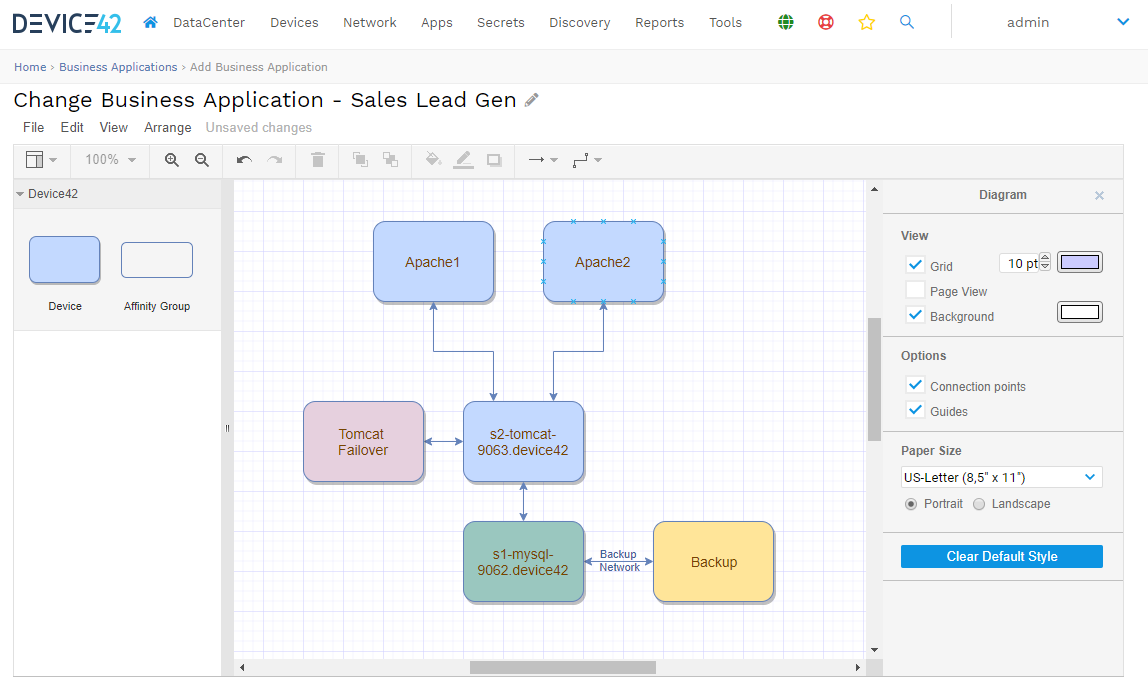Click the background color swatch
This screenshot has width=1148, height=686.
(1080, 313)
